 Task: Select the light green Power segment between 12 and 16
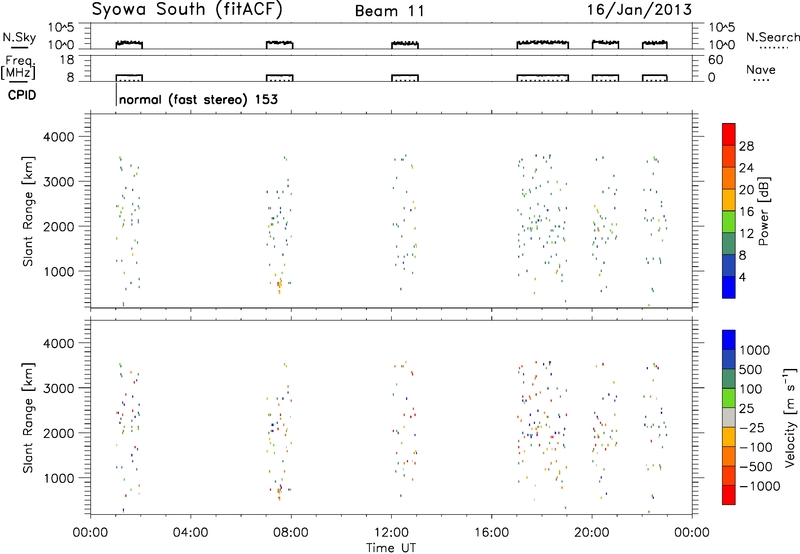[x=729, y=222]
